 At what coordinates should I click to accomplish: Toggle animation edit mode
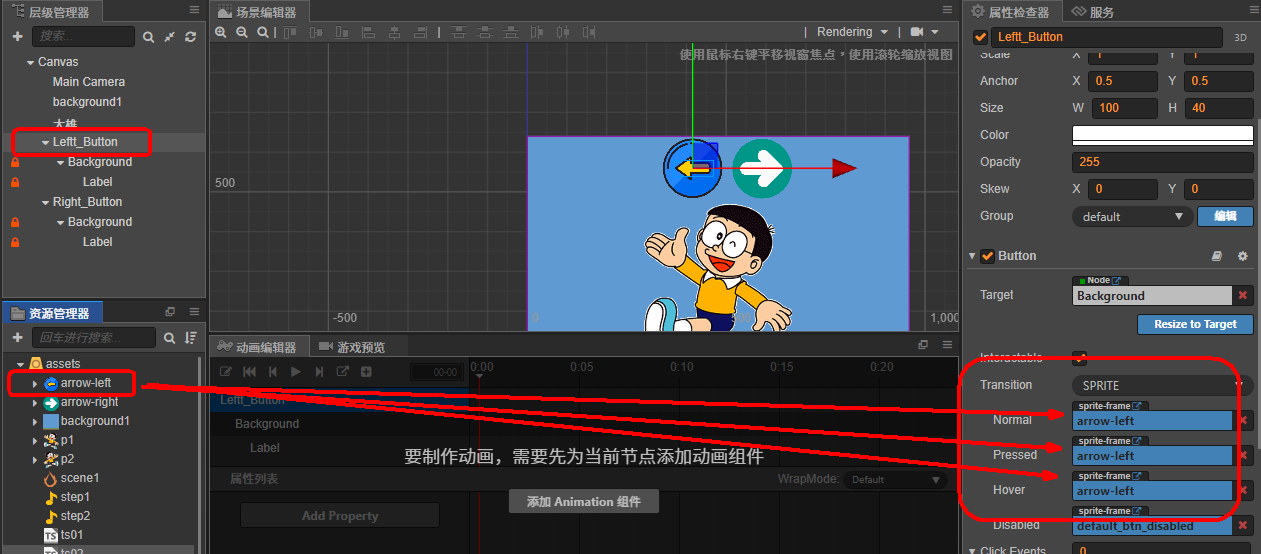(x=226, y=372)
